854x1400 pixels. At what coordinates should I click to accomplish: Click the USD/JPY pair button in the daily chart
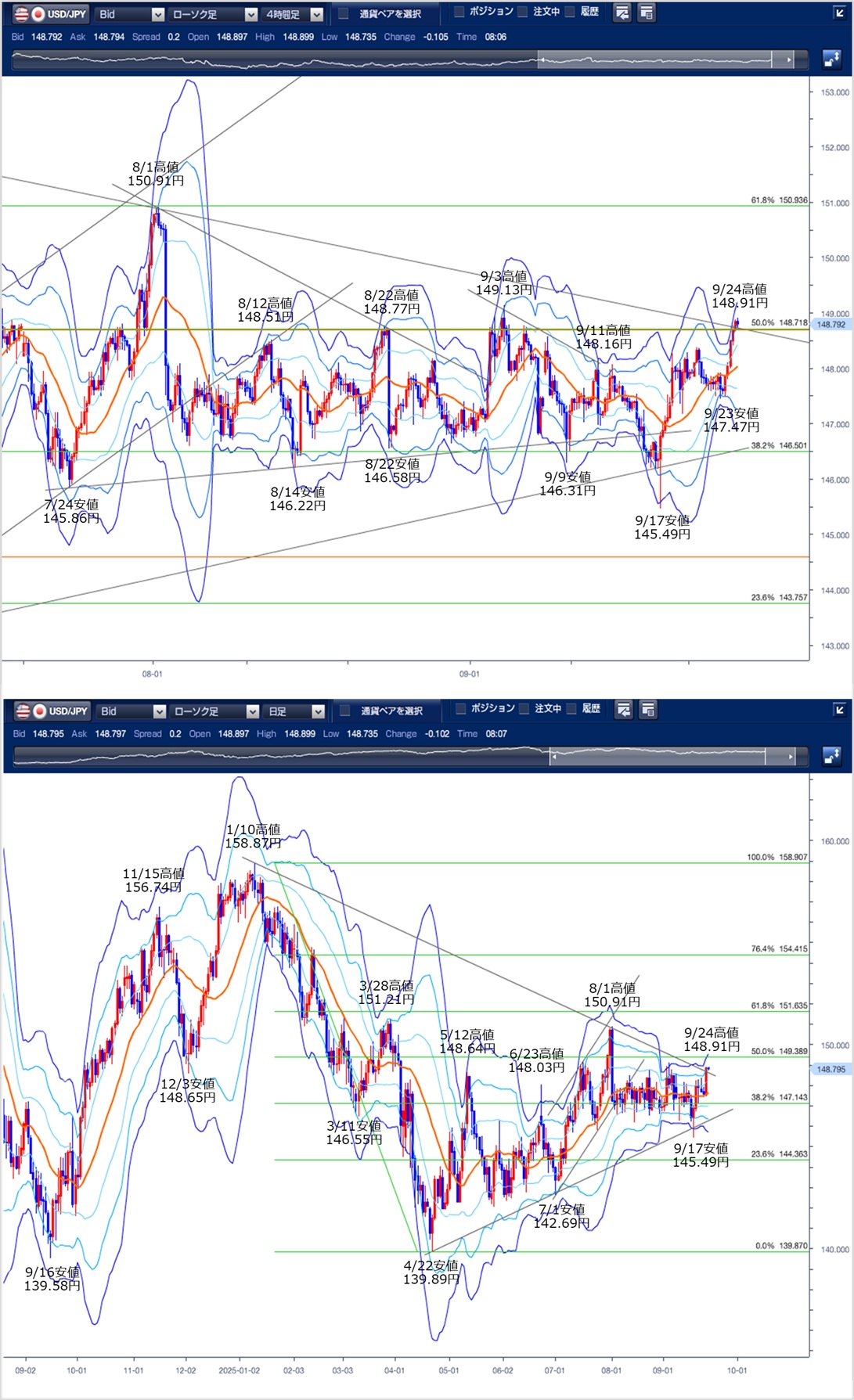52,711
